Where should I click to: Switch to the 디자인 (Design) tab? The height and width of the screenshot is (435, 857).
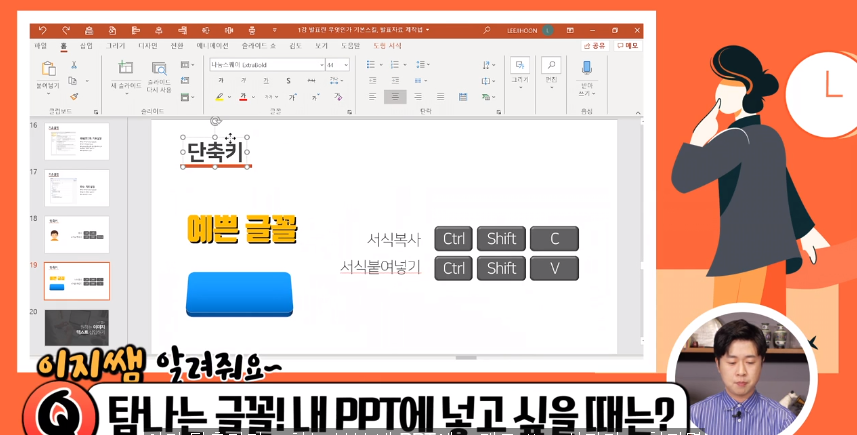point(148,46)
